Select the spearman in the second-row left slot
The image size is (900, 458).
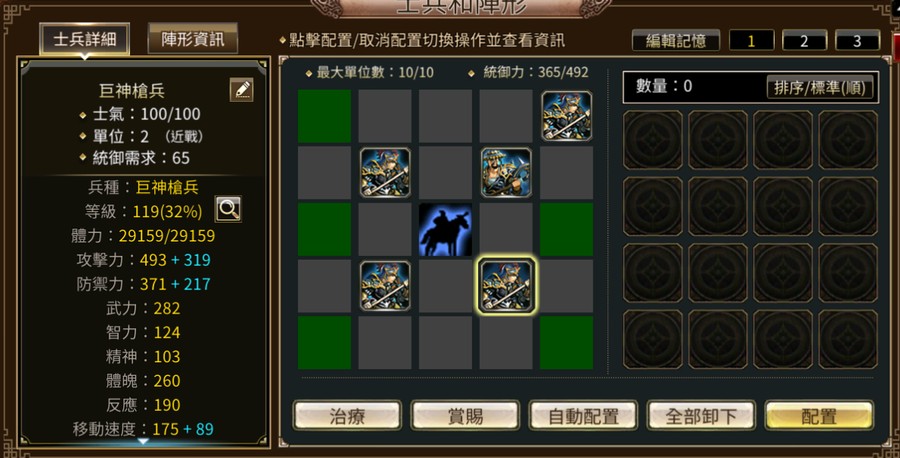point(385,172)
